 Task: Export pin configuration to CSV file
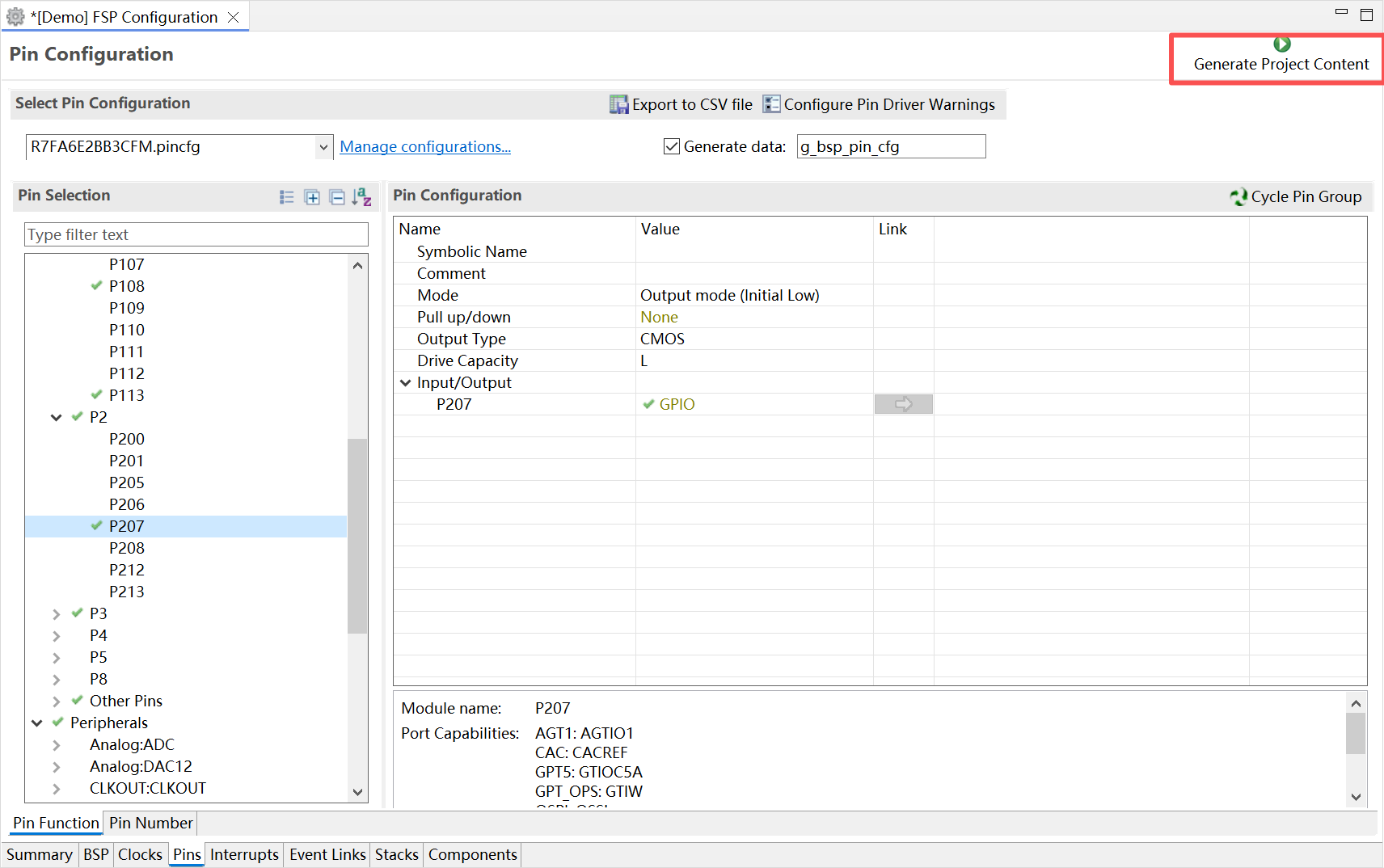pyautogui.click(x=681, y=104)
